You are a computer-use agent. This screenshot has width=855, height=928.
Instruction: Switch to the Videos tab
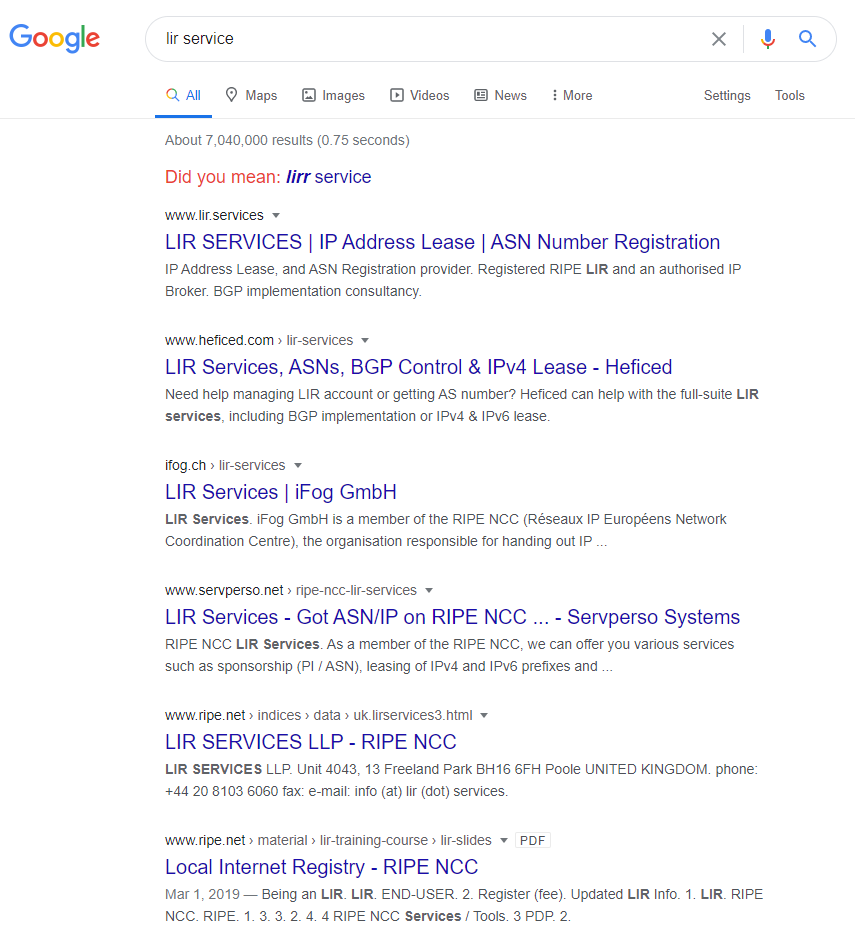(420, 95)
